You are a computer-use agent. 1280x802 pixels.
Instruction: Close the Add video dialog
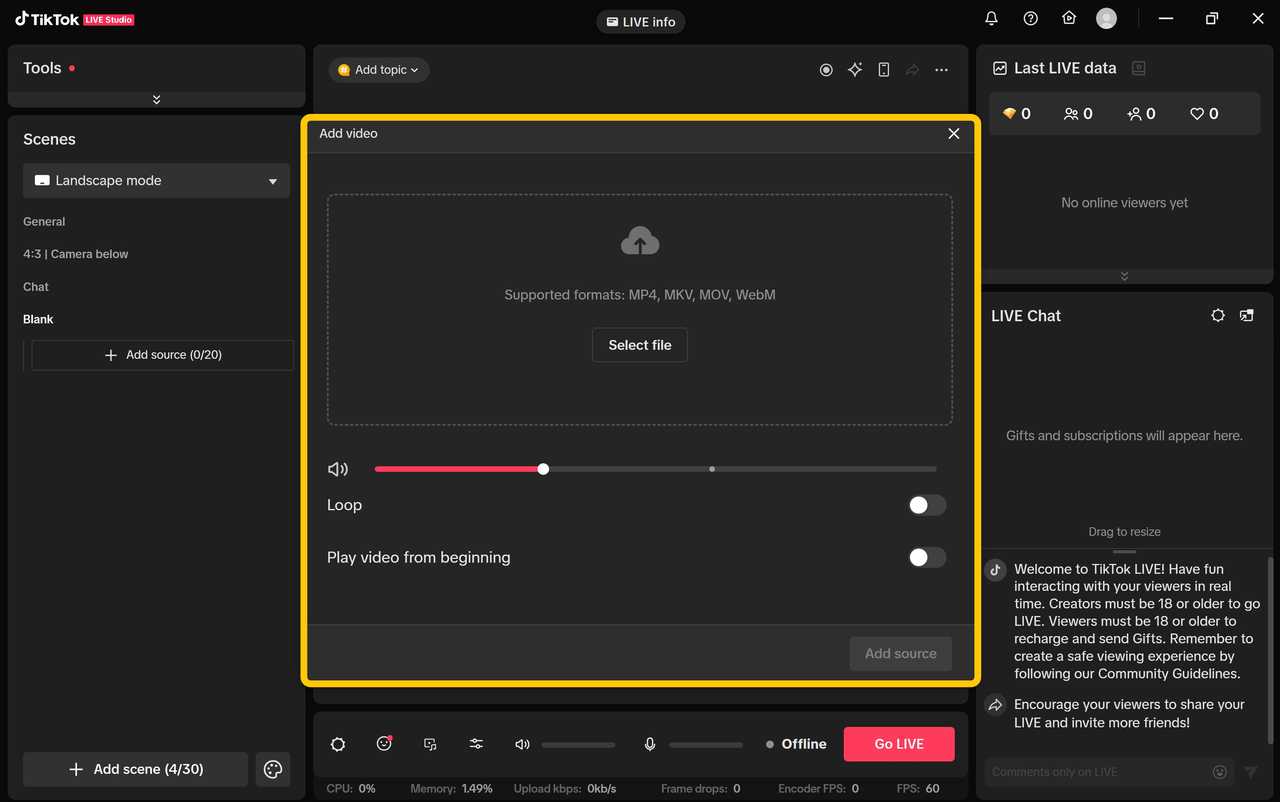pyautogui.click(x=953, y=134)
